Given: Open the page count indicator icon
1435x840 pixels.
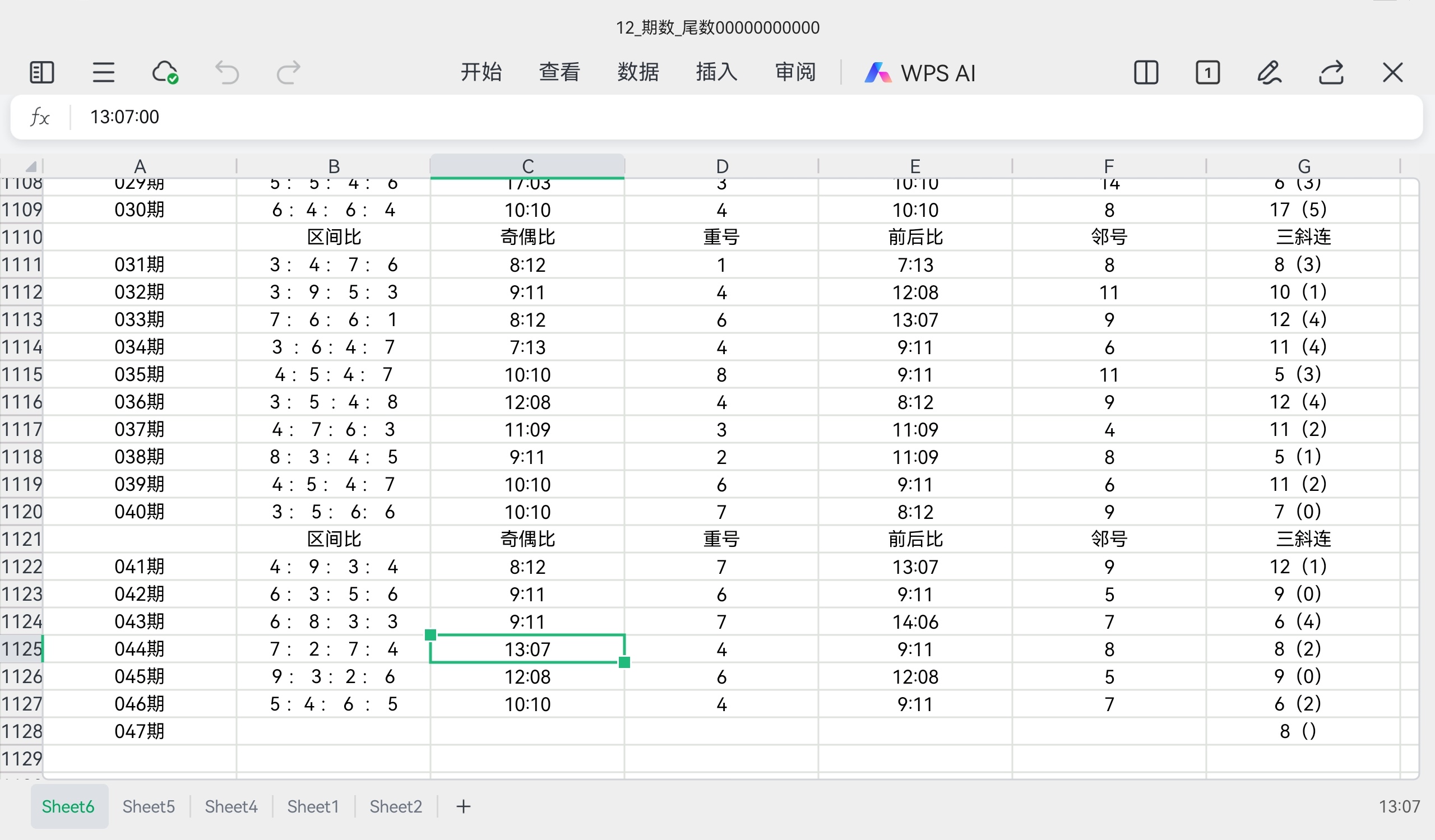Looking at the screenshot, I should coord(1207,73).
